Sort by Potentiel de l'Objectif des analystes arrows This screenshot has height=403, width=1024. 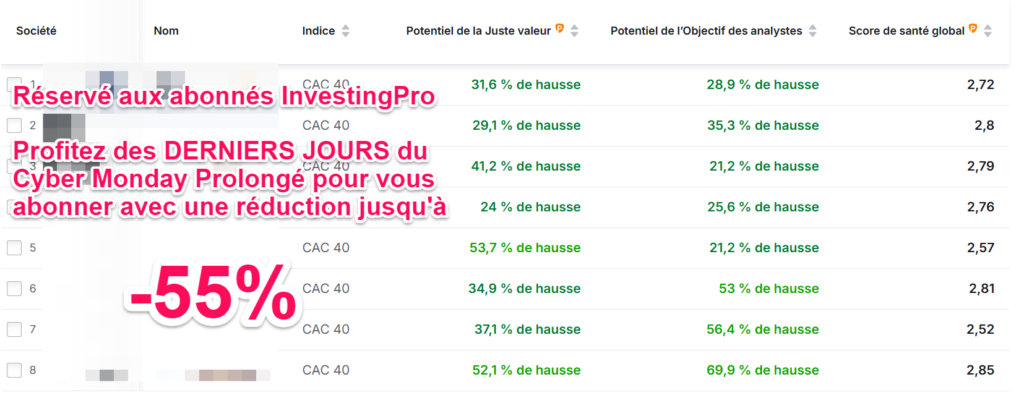tap(812, 31)
